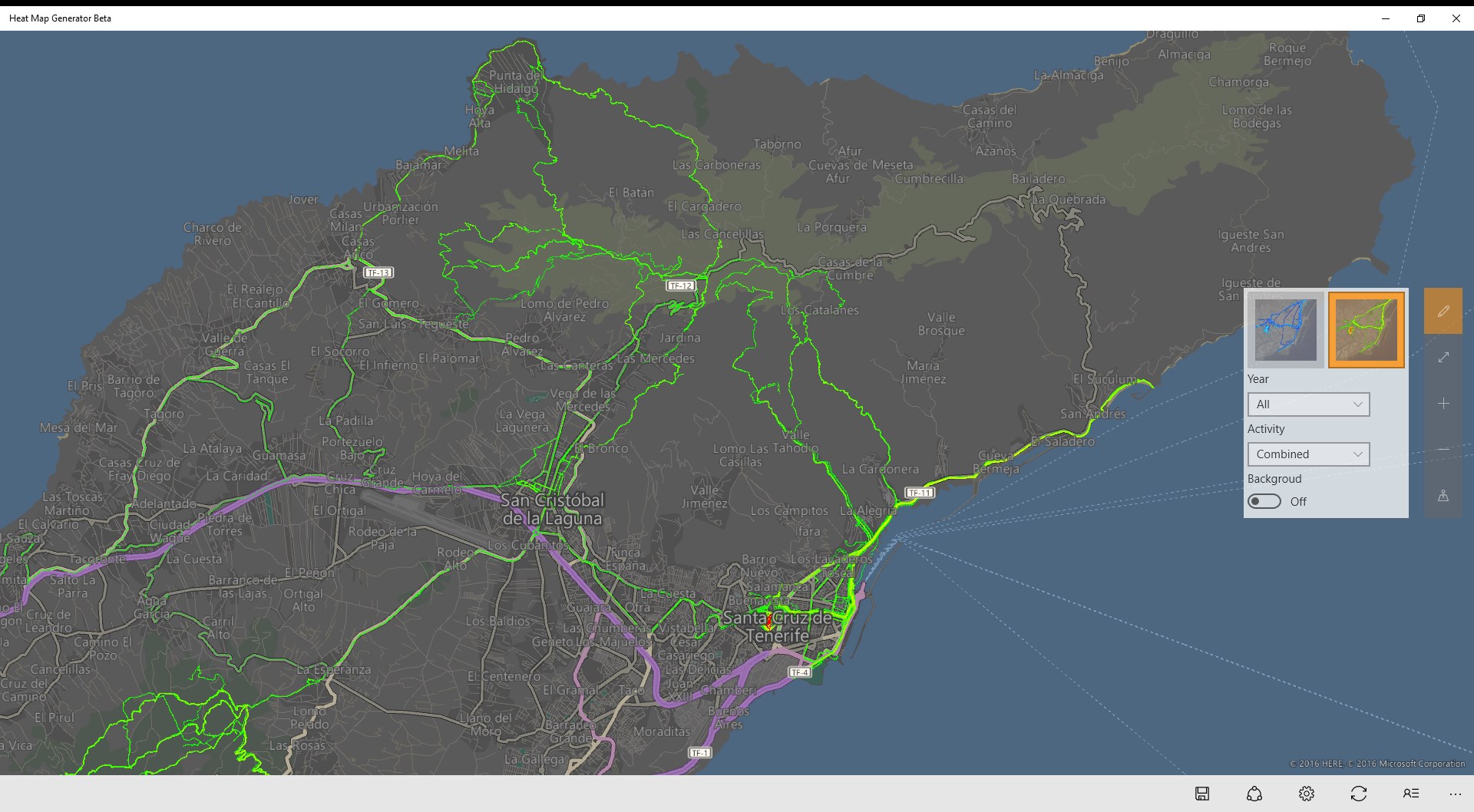This screenshot has width=1474, height=812.
Task: Click the Bajamar map label
Action: [x=419, y=165]
